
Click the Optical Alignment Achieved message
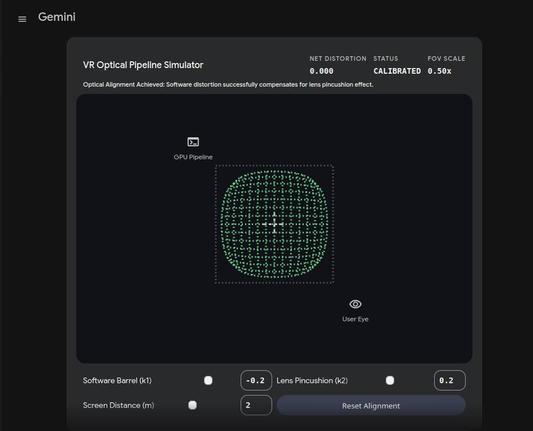tap(228, 85)
